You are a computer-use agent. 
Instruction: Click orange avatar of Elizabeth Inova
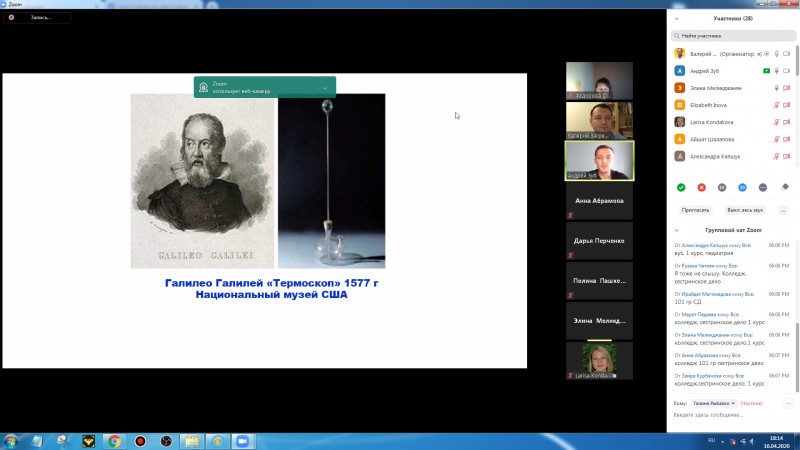pyautogui.click(x=680, y=105)
